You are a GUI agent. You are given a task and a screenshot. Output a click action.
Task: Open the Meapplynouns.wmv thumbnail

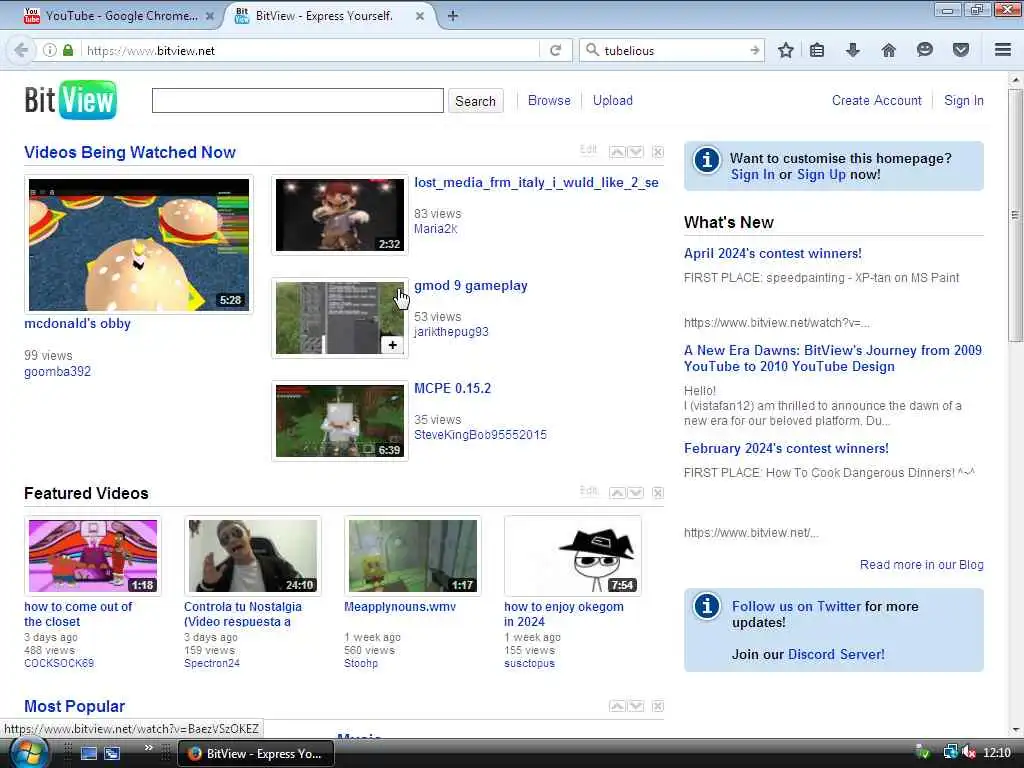[413, 556]
